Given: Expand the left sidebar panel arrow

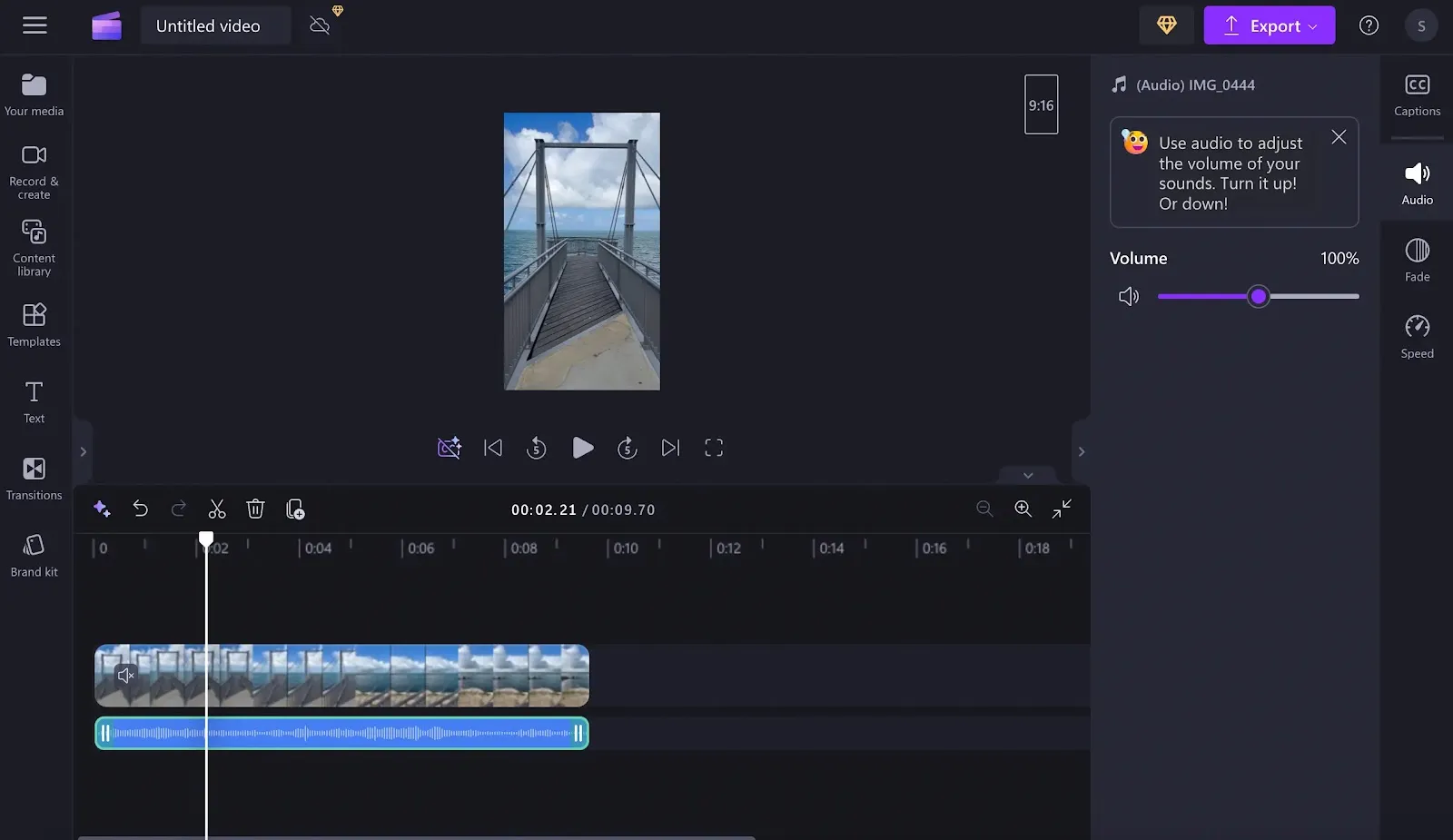Looking at the screenshot, I should point(83,451).
